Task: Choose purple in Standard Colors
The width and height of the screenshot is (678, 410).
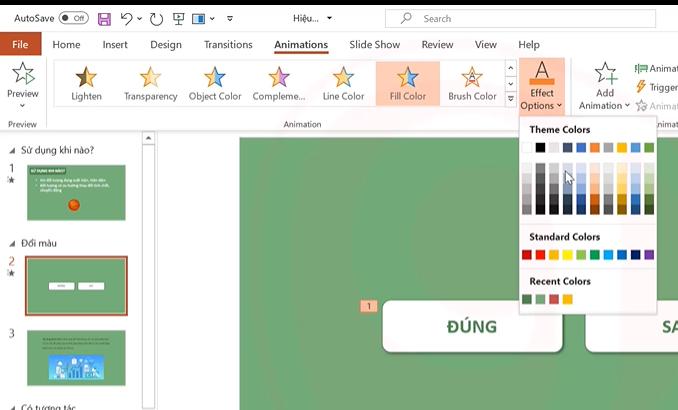Action: pyautogui.click(x=649, y=255)
